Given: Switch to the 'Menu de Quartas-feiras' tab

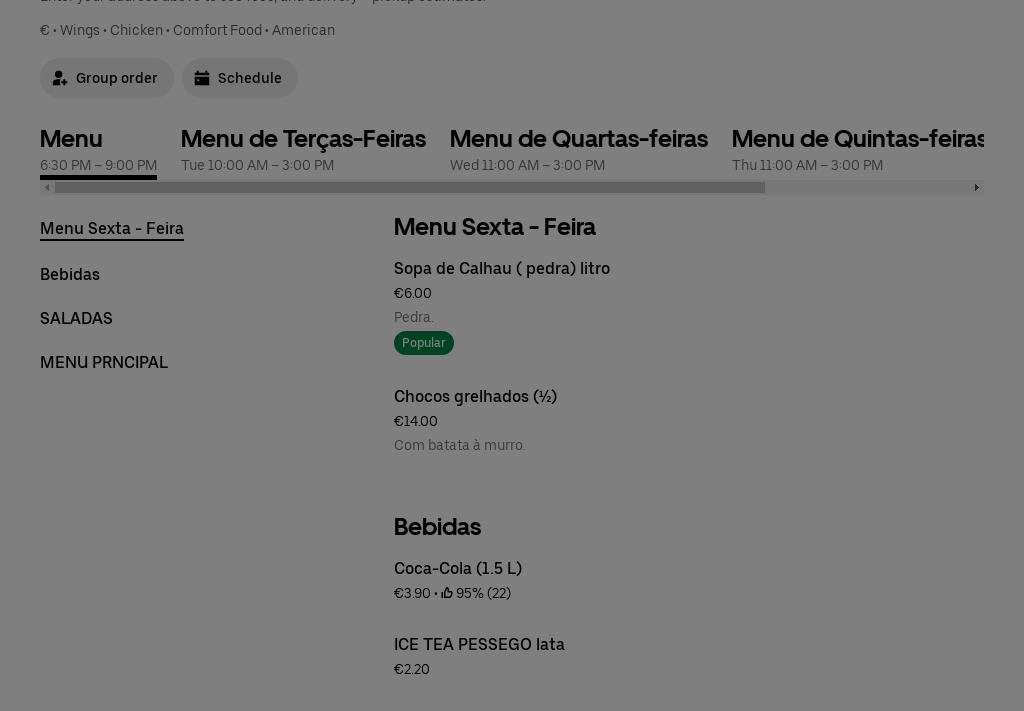Looking at the screenshot, I should click(579, 139).
